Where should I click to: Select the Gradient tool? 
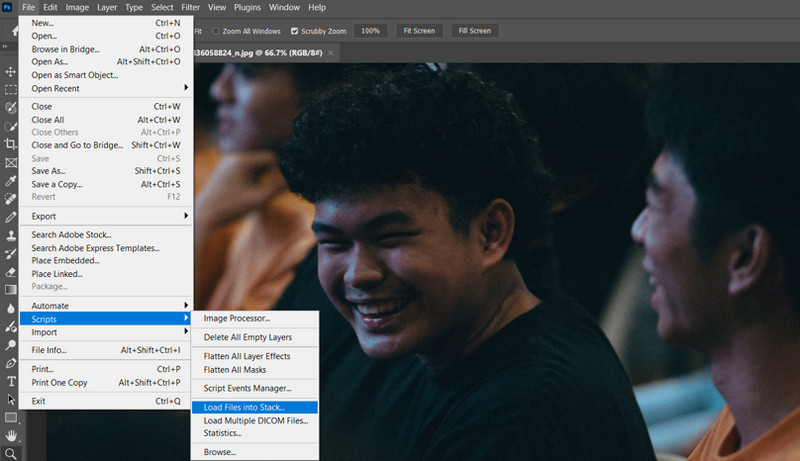coord(11,290)
